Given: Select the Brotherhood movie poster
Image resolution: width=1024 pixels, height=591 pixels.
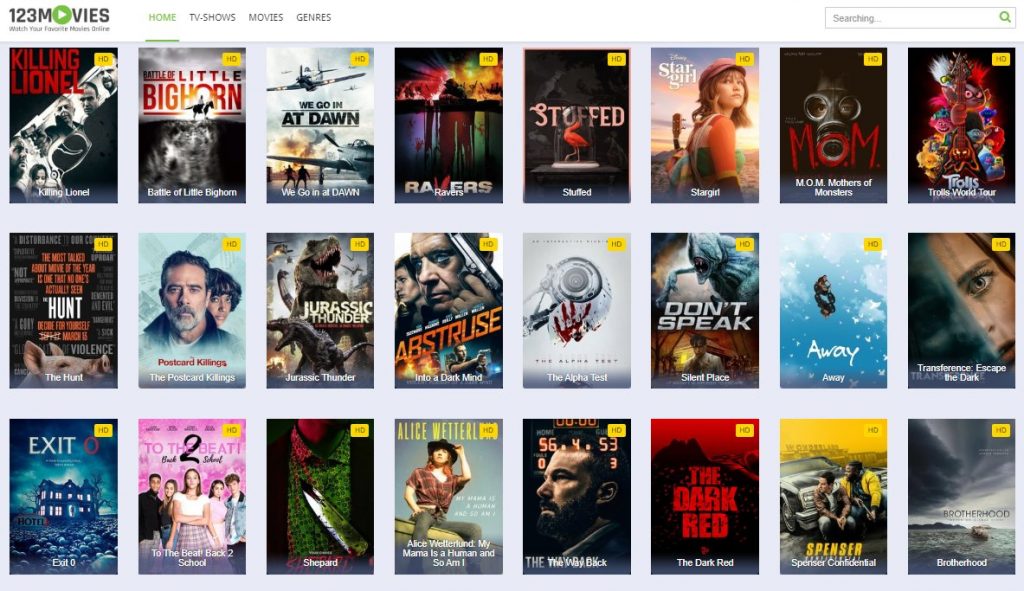Looking at the screenshot, I should [x=961, y=496].
